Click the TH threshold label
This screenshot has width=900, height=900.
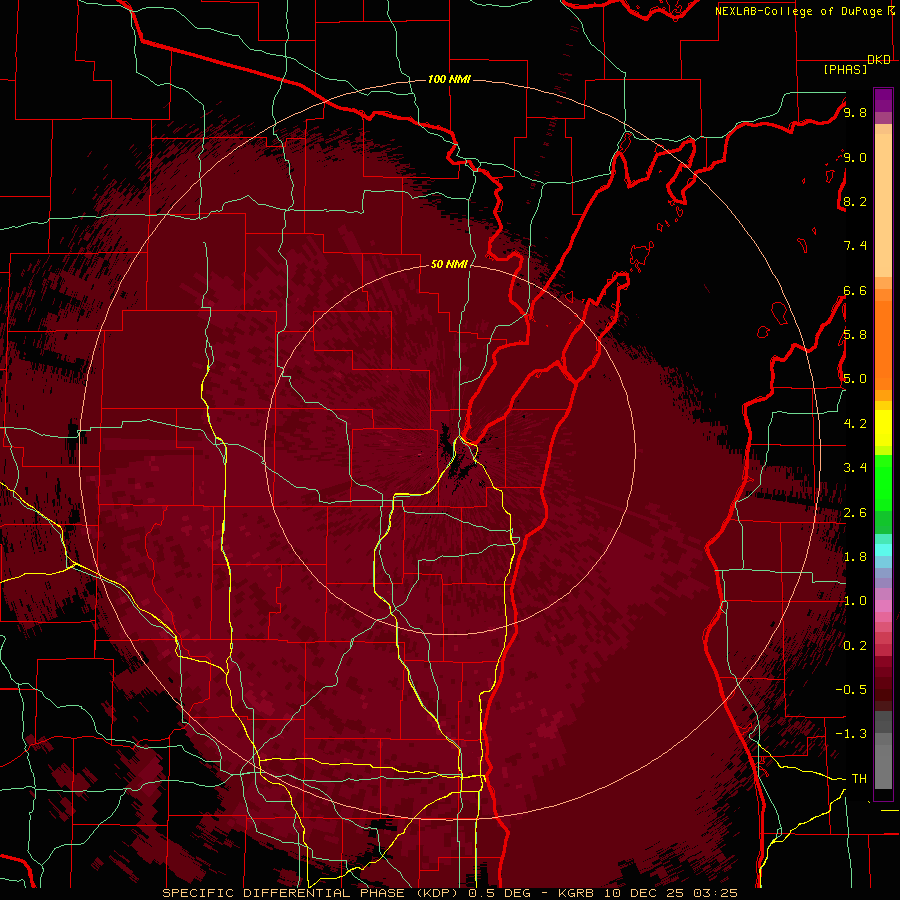tap(859, 779)
